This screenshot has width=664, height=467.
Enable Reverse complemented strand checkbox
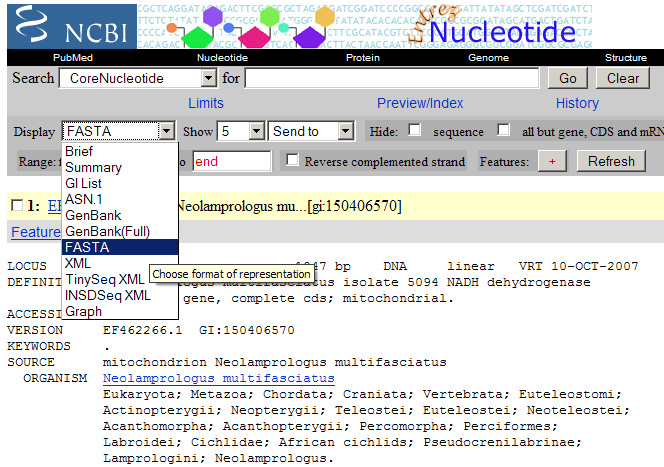(292, 160)
